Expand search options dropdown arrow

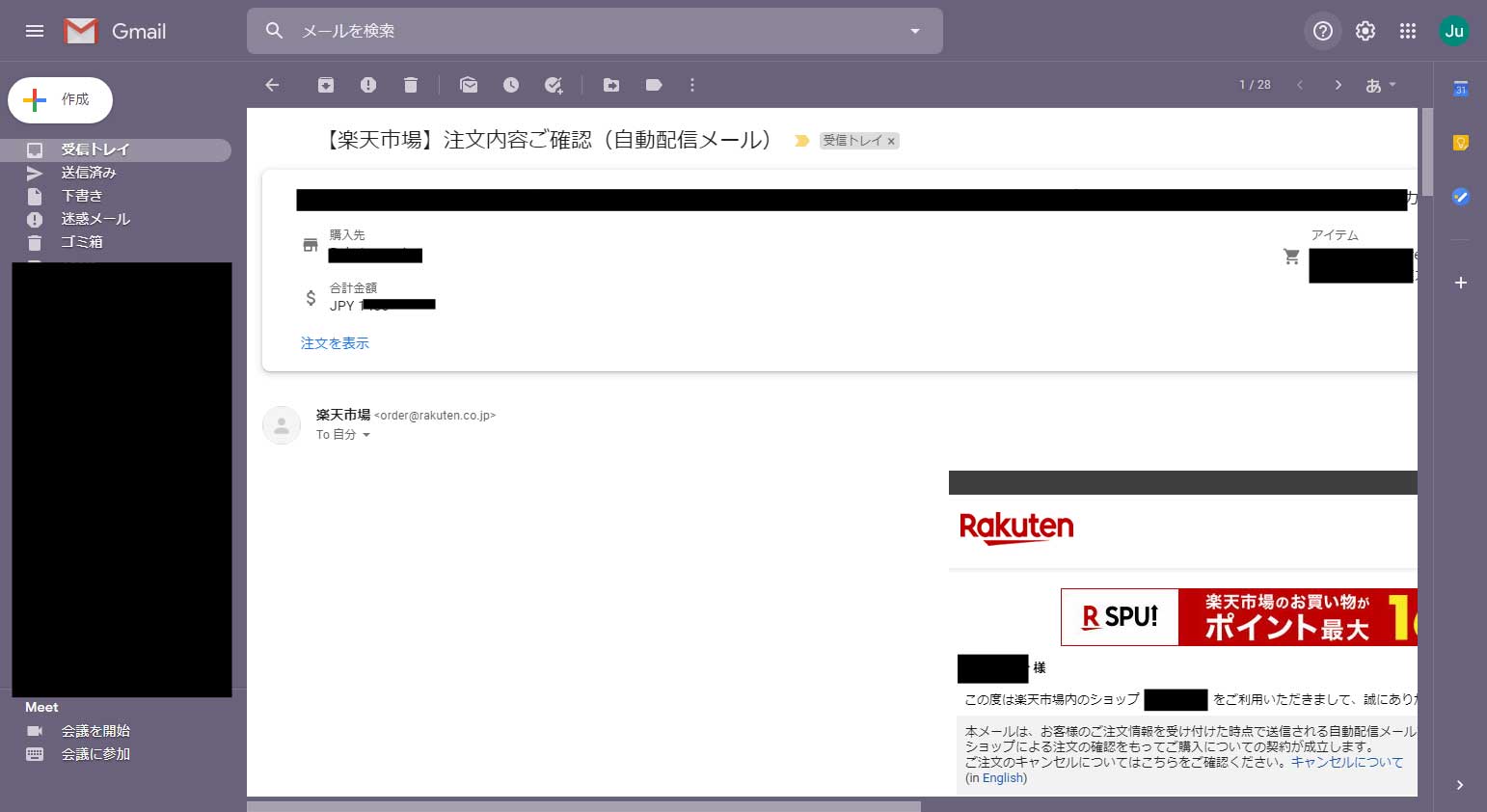coord(915,31)
